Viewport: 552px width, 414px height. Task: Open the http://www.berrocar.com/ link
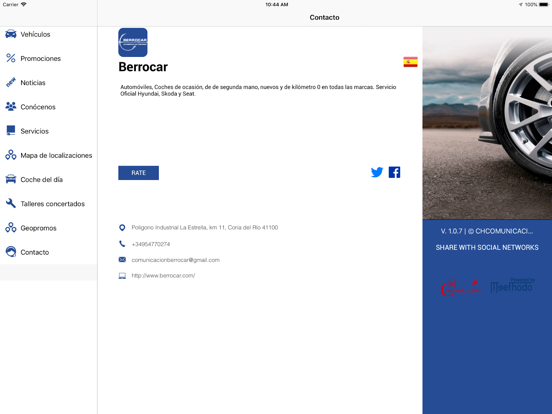click(163, 276)
